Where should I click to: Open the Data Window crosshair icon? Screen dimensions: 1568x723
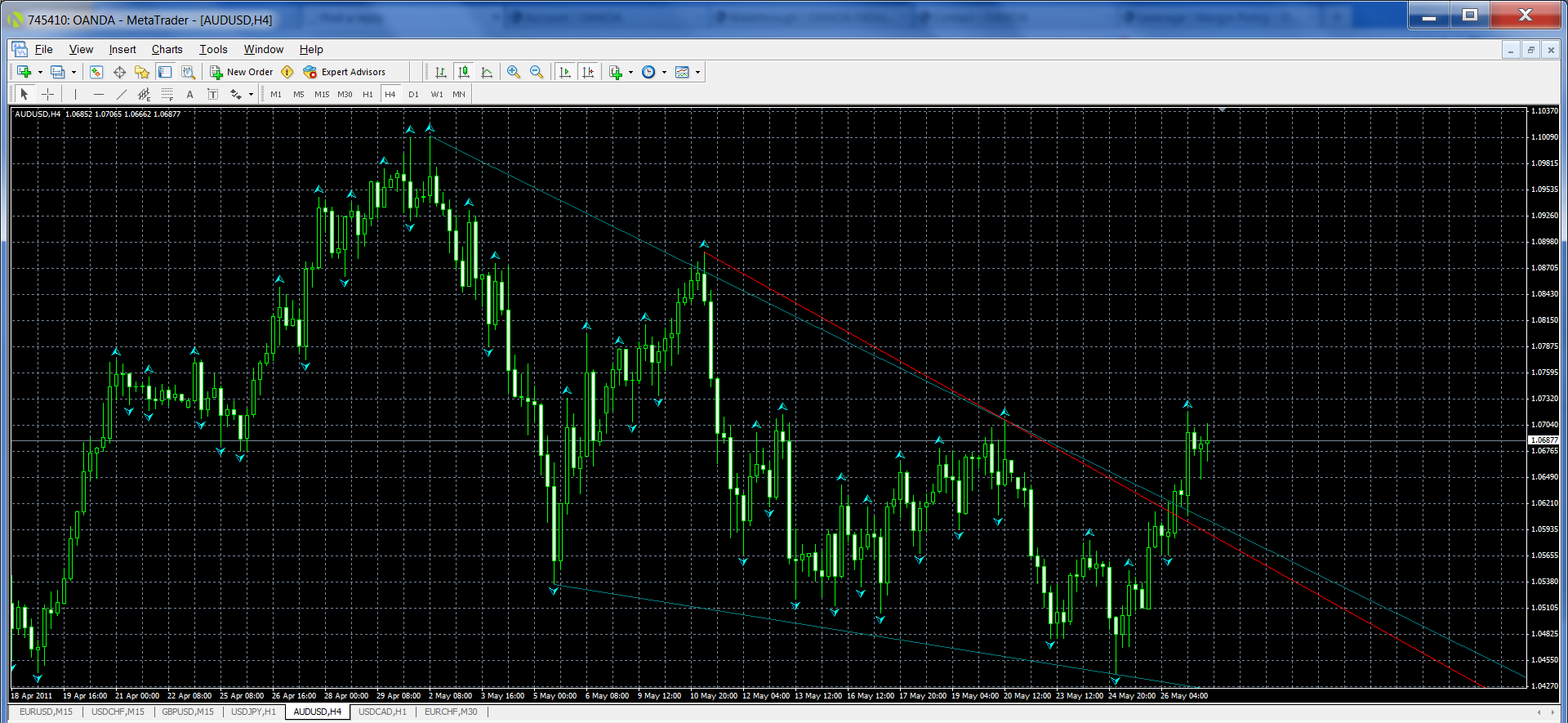pyautogui.click(x=119, y=72)
